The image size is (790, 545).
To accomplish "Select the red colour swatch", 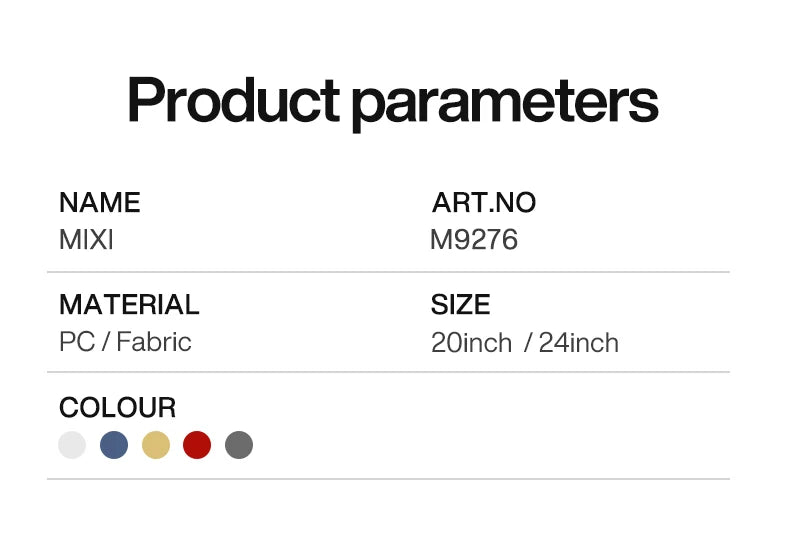I will pos(197,445).
